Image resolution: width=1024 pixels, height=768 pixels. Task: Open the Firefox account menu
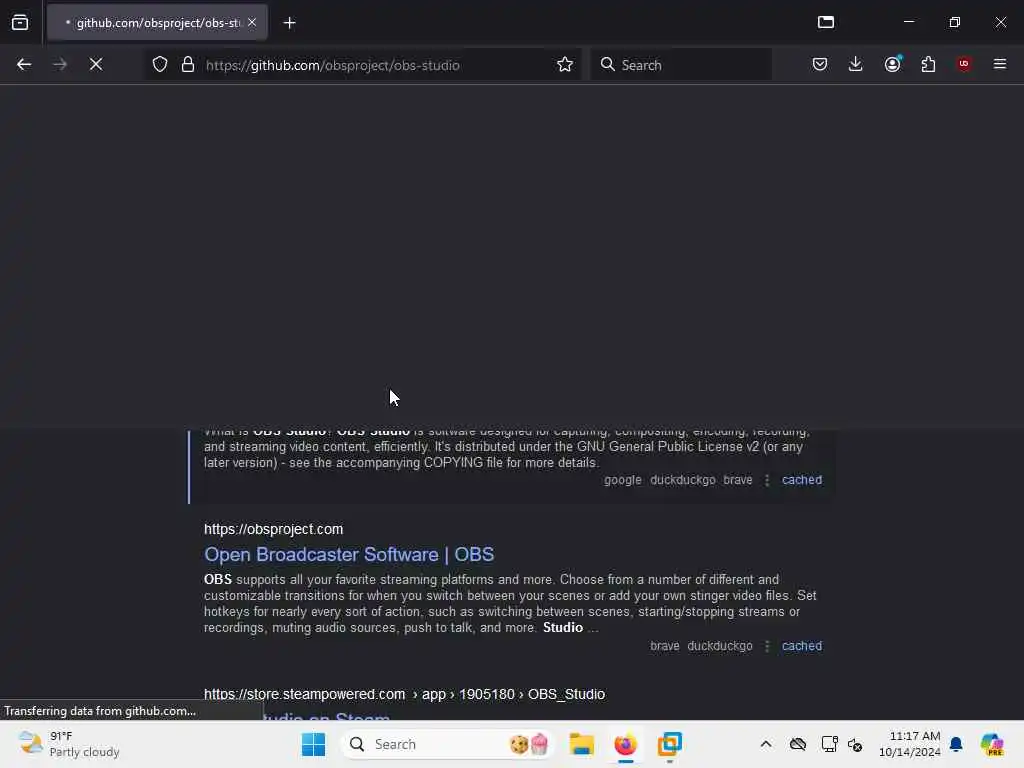[x=893, y=64]
